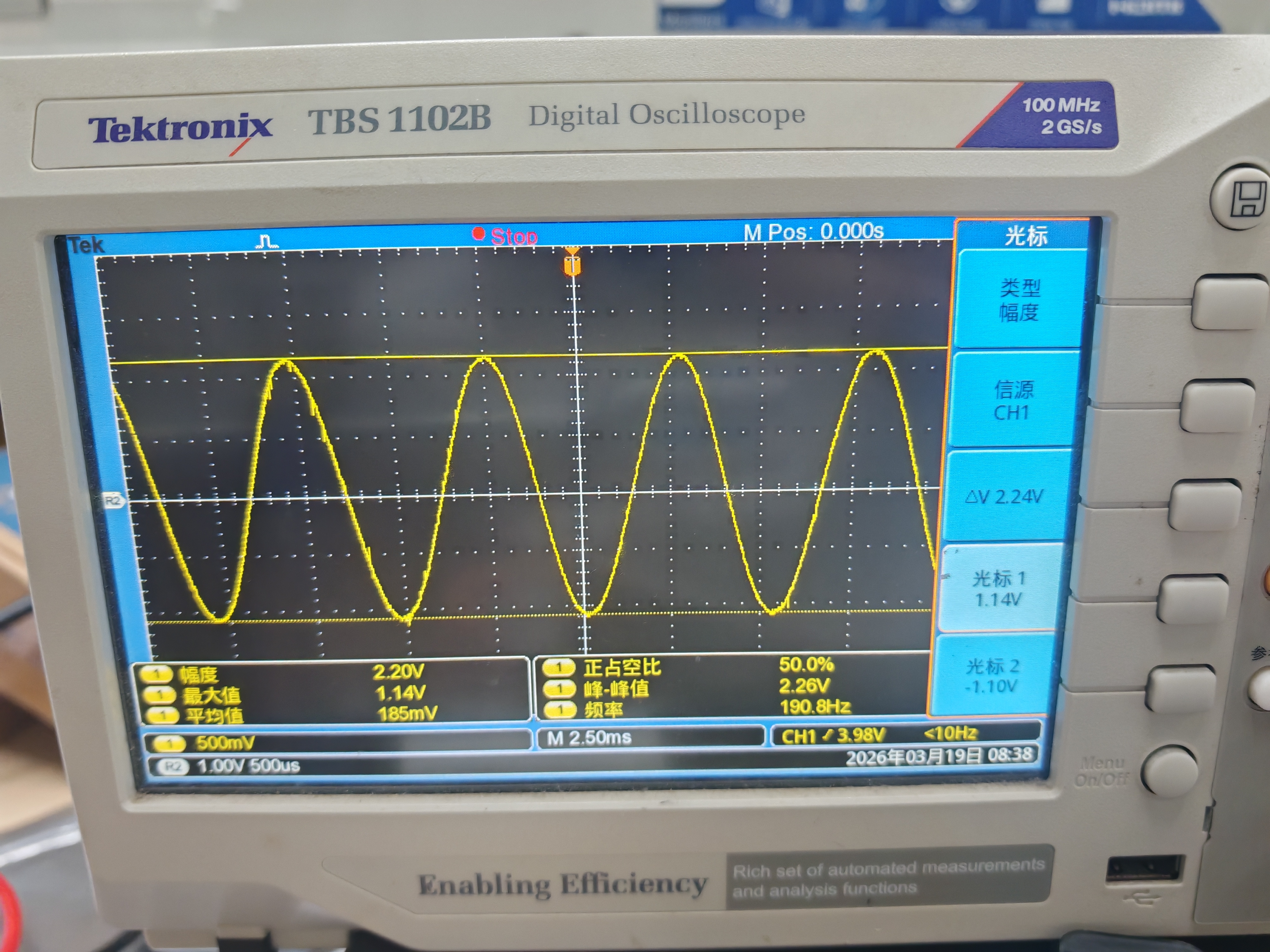Click the pulse trigger status icon
Image resolution: width=1270 pixels, height=952 pixels.
pos(266,241)
